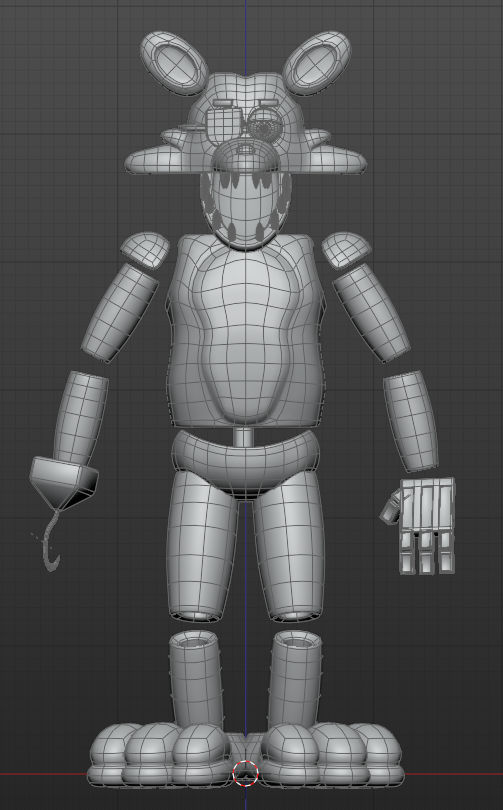This screenshot has height=810, width=503.
Task: Select the snout at the head's center
Action: pos(245,153)
